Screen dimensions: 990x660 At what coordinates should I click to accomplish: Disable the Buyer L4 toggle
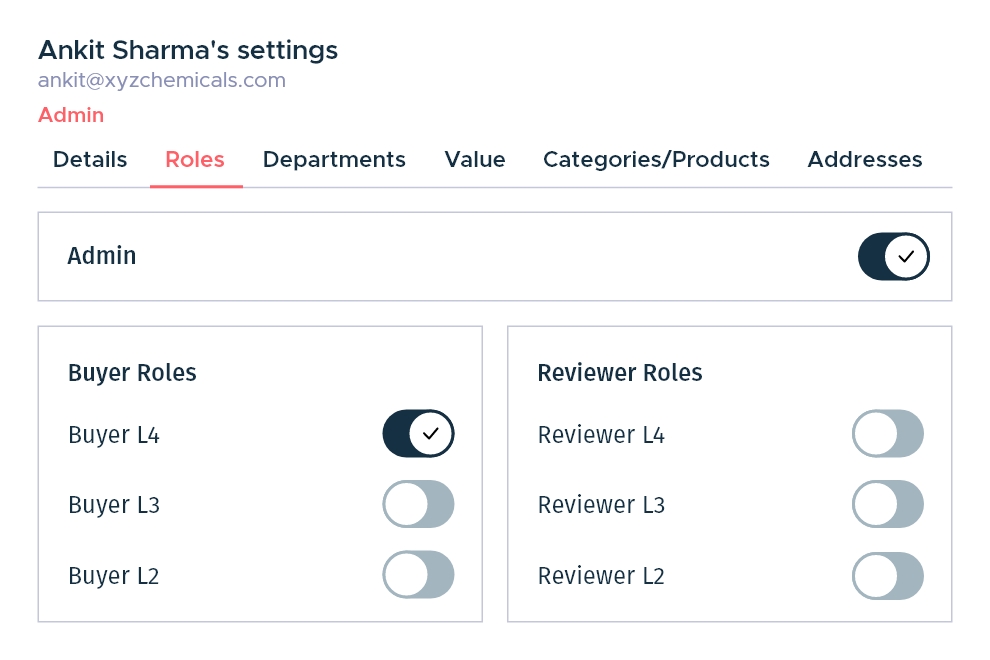418,433
